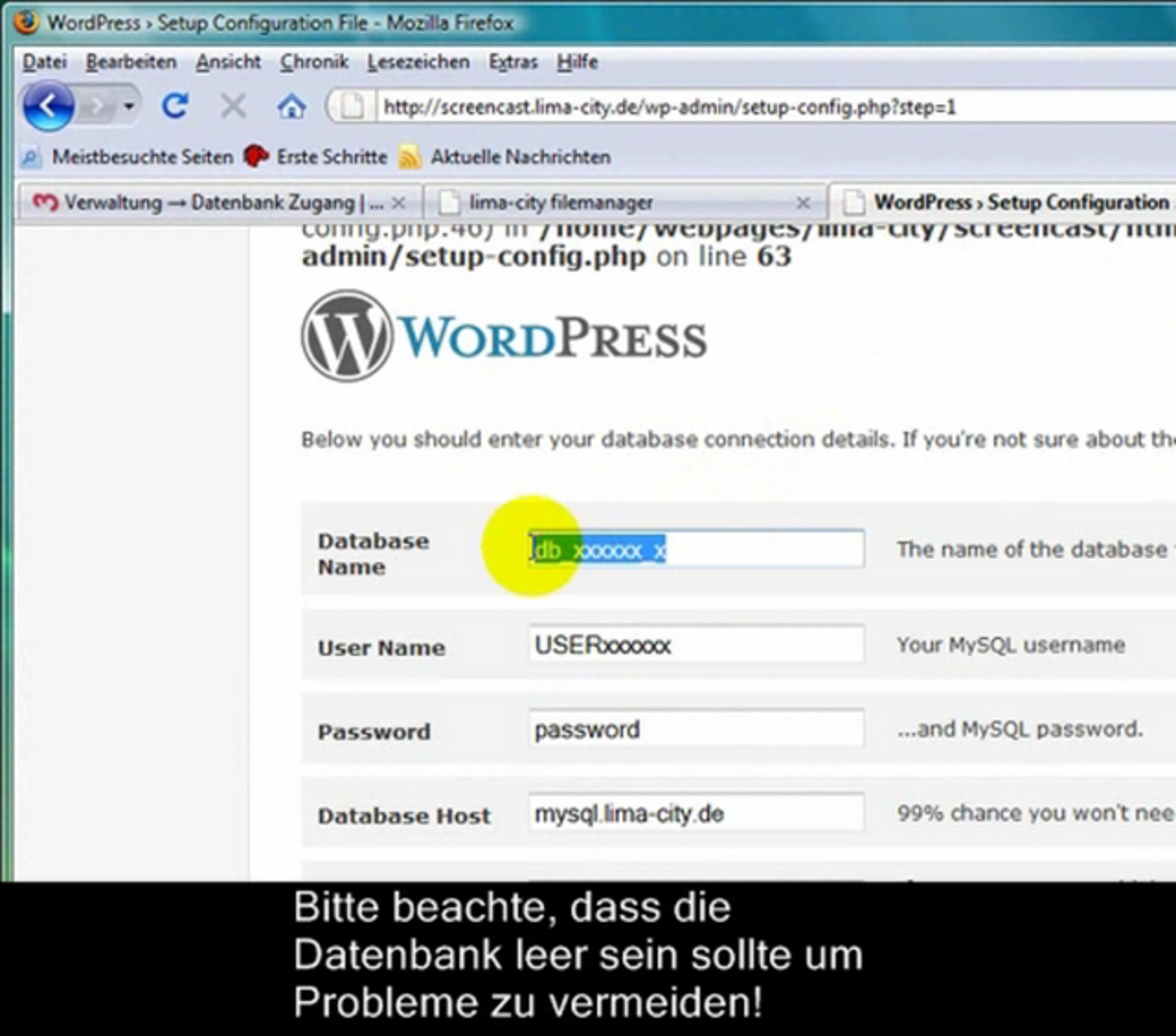
Task: Open the Hilfe menu
Action: (x=577, y=62)
